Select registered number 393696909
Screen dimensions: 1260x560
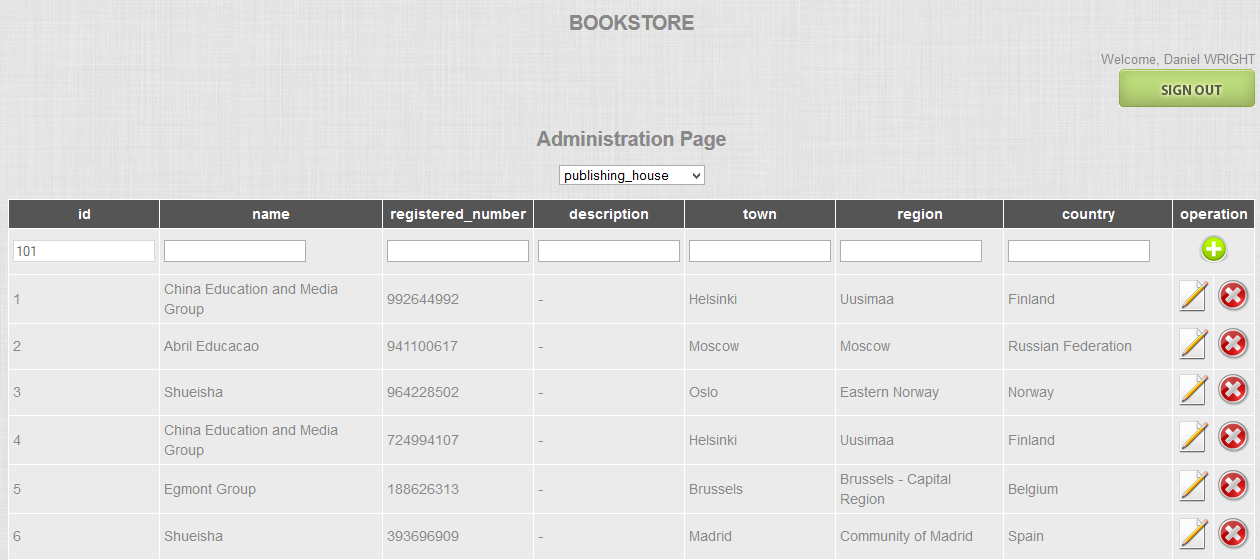[423, 536]
